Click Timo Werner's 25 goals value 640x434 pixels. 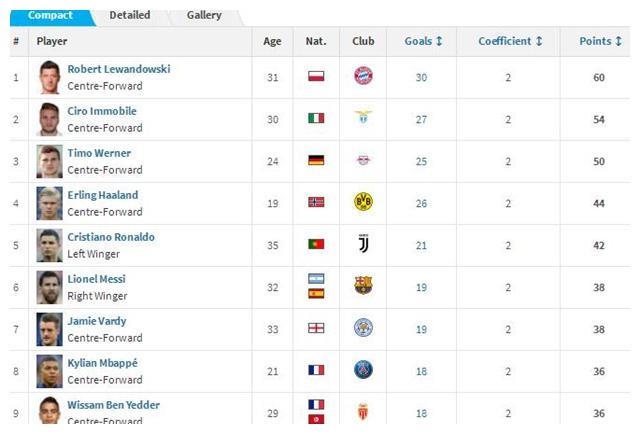pos(421,162)
